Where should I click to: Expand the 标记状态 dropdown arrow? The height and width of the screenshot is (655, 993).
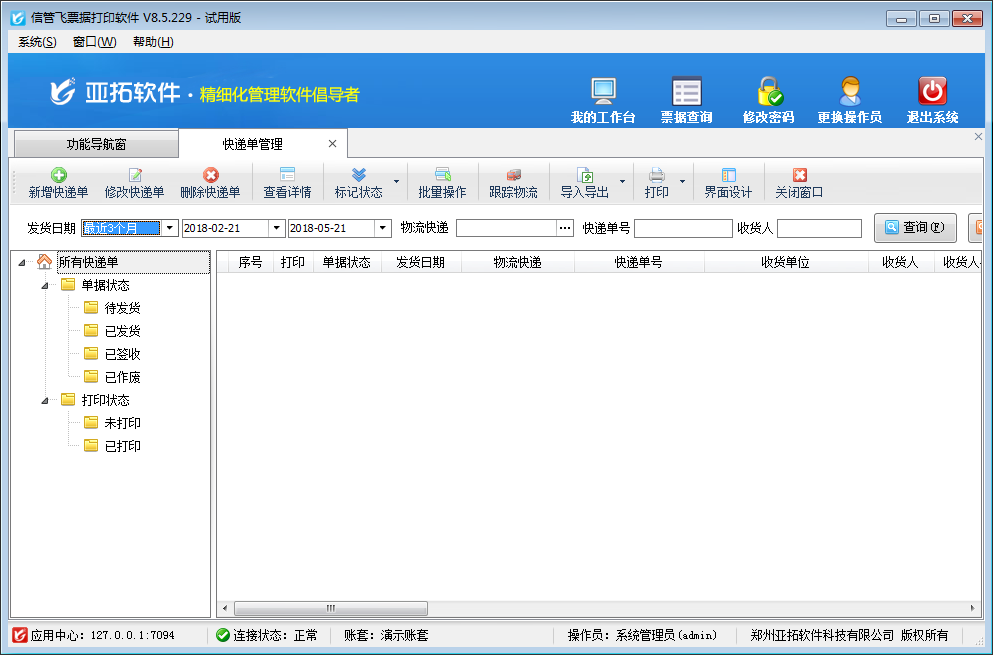click(x=394, y=182)
